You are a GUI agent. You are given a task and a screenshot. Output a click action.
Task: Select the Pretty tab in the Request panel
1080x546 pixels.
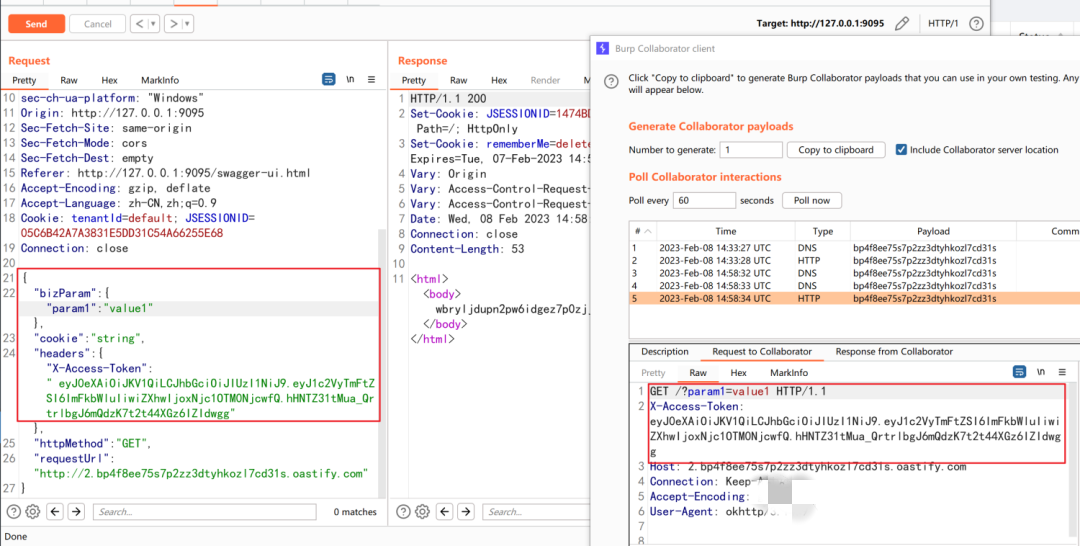(x=24, y=80)
